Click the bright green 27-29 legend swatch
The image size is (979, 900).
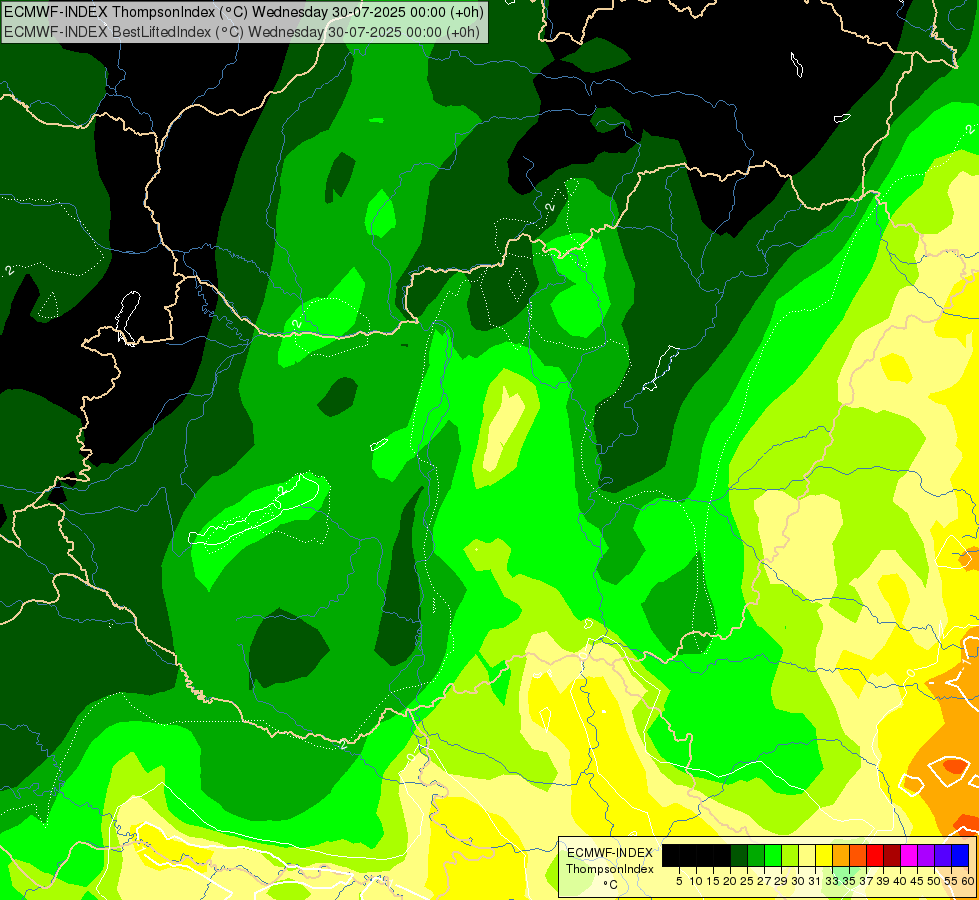point(773,855)
